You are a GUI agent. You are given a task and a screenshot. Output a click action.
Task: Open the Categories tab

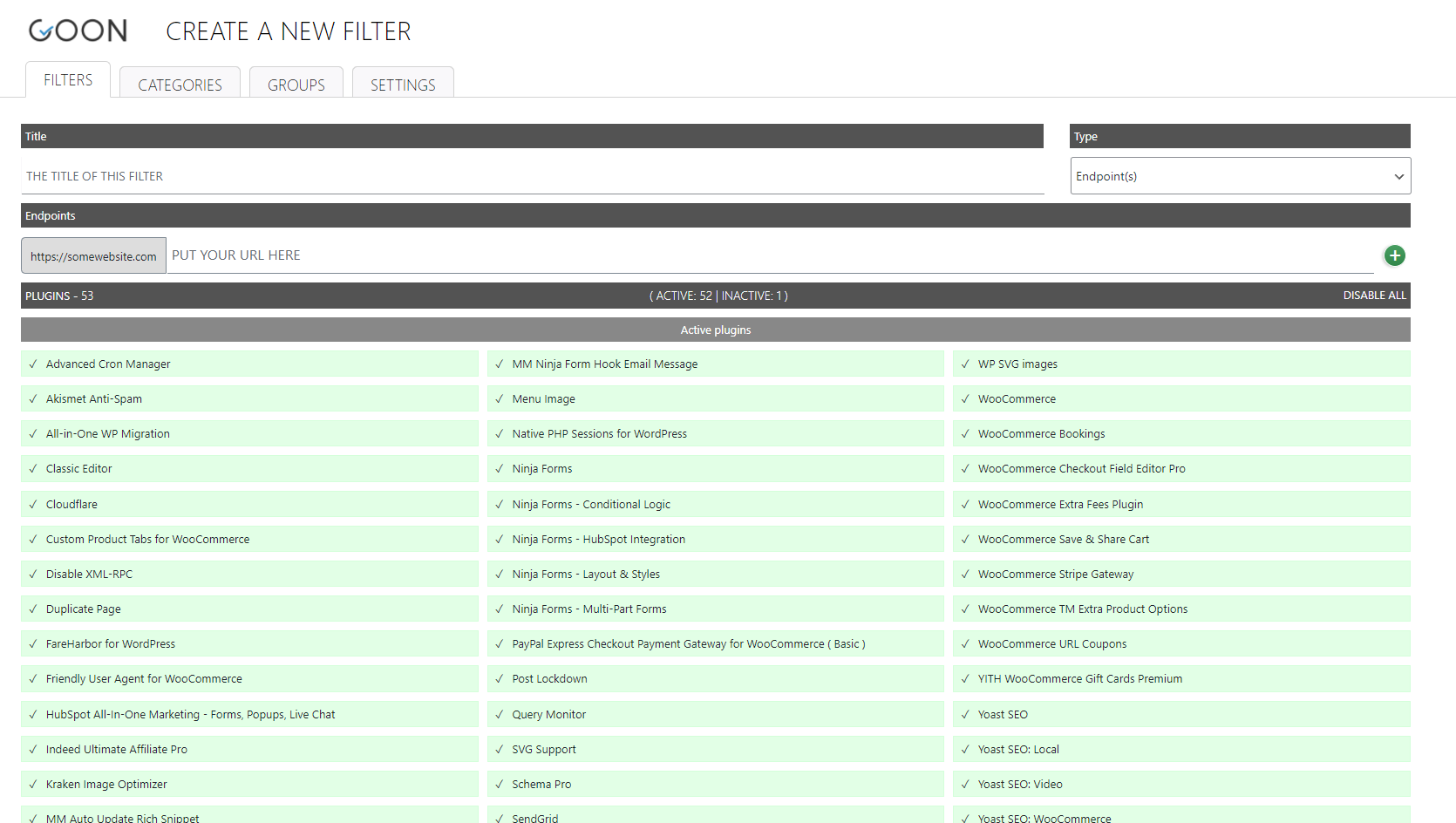(x=180, y=84)
